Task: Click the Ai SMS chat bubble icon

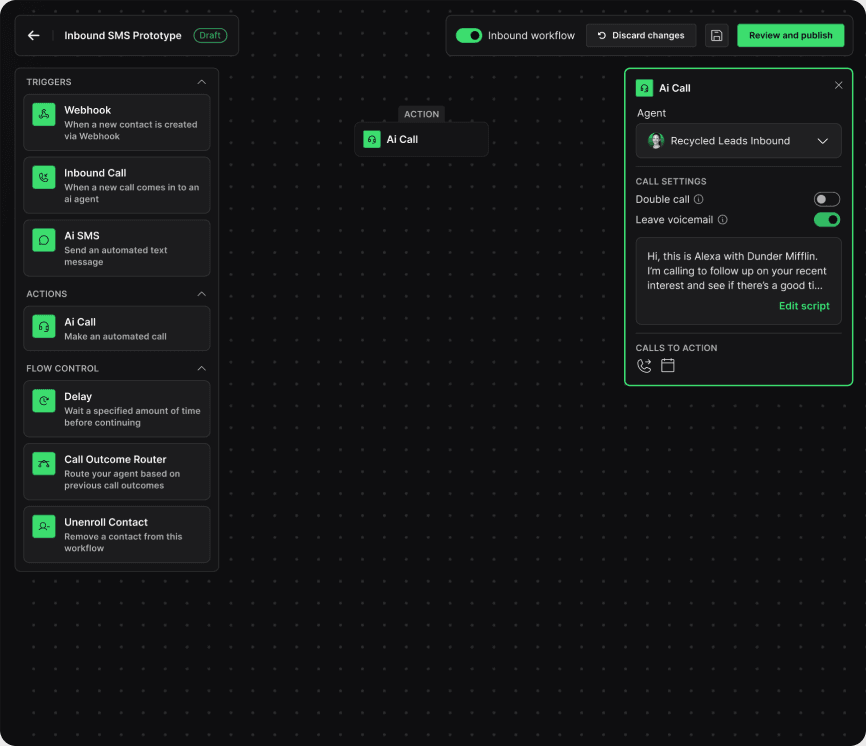Action: pos(44,240)
